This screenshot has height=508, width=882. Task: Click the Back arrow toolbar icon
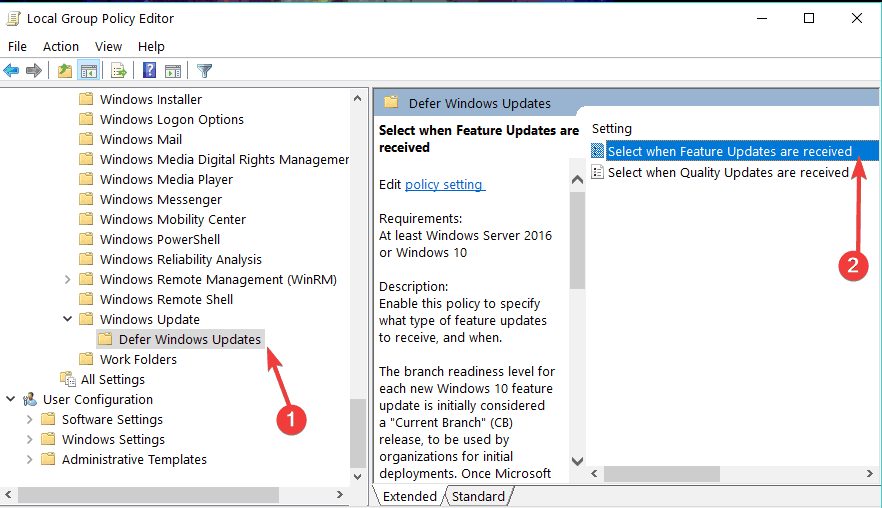point(11,70)
